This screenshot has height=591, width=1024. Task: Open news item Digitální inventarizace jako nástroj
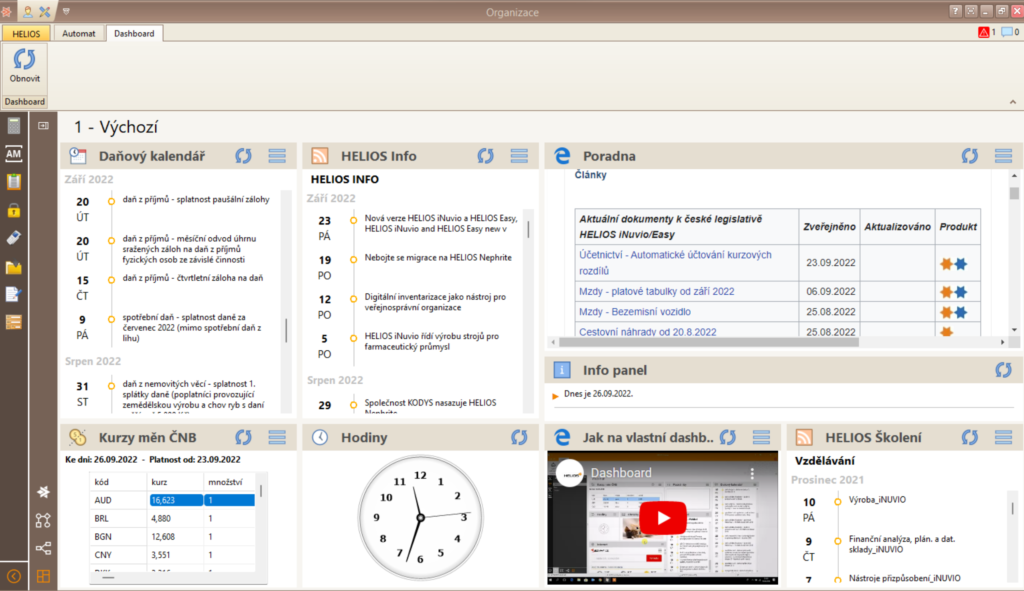tap(435, 302)
